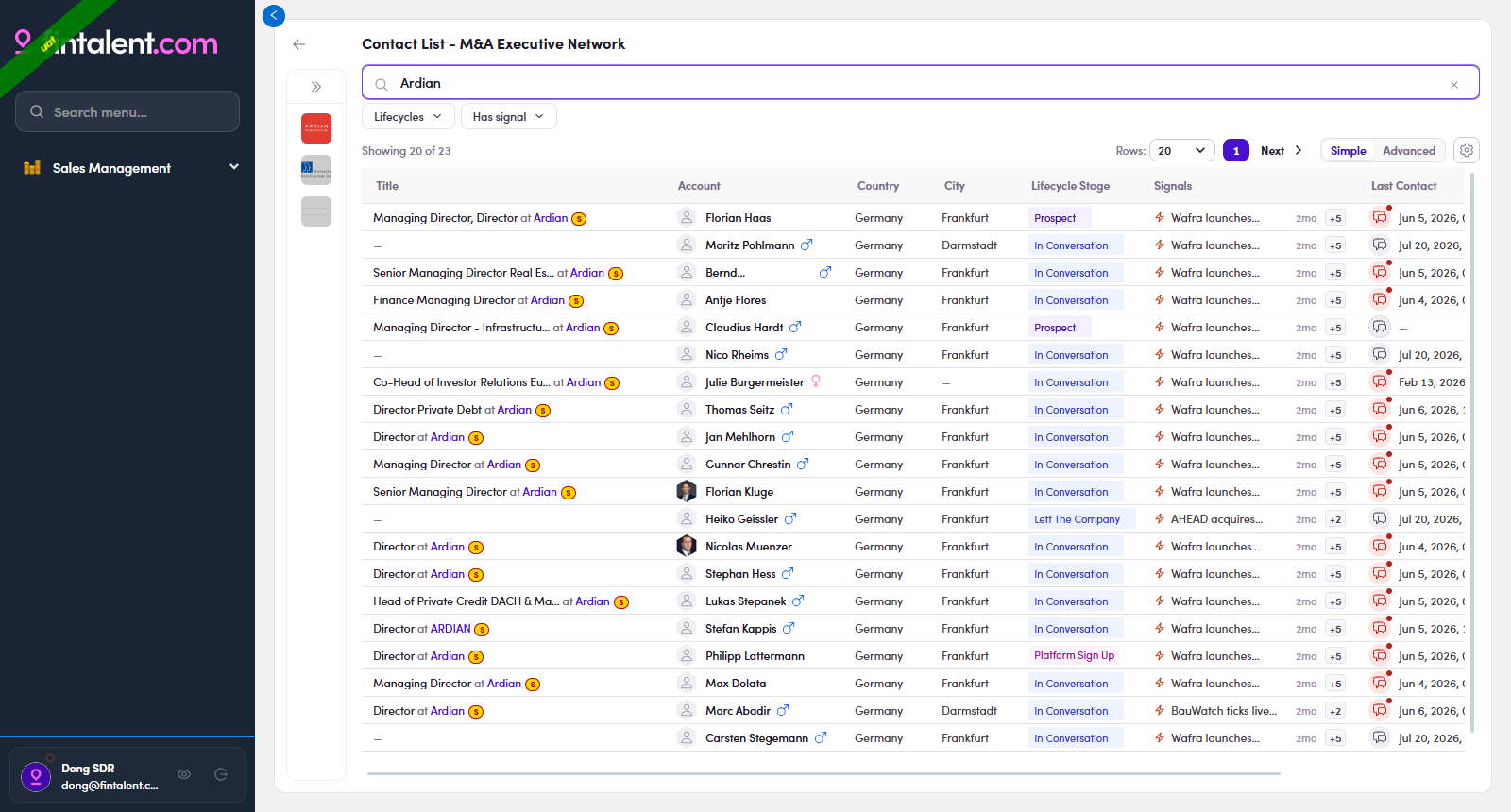This screenshot has width=1511, height=812.
Task: Click signal coin in Lukas Stepanek row
Action: point(621,602)
